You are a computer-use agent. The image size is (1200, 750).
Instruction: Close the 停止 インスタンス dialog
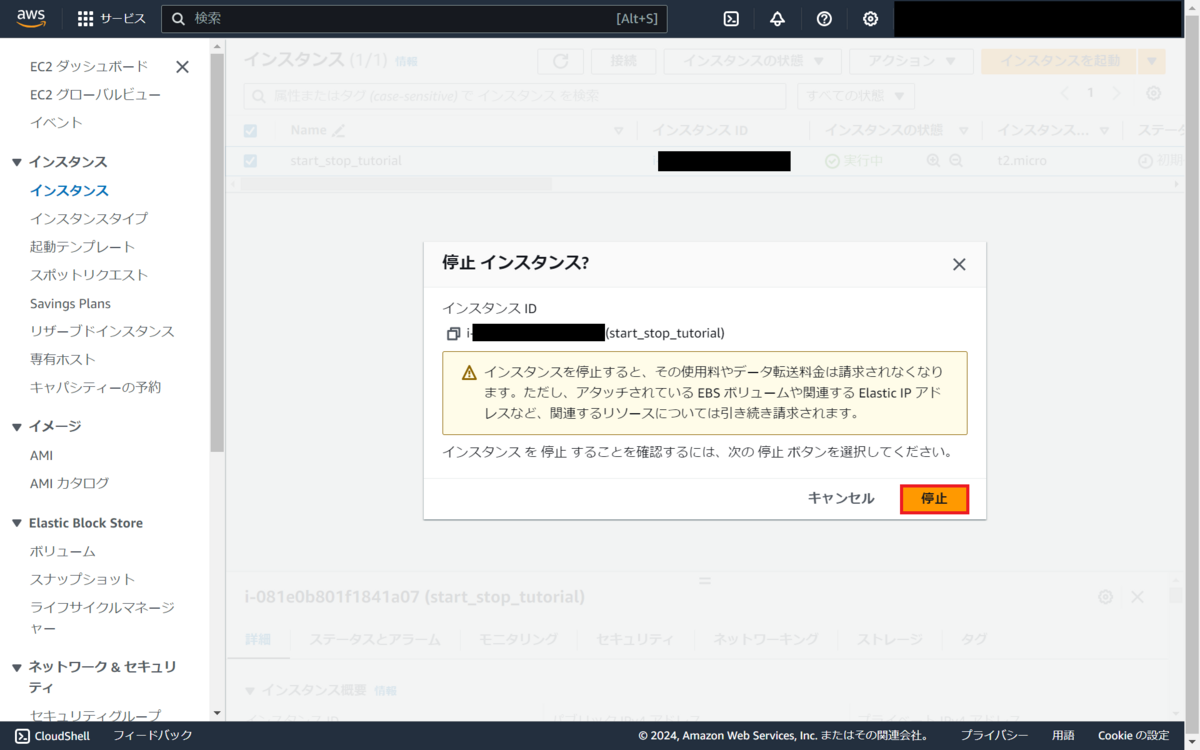click(959, 264)
